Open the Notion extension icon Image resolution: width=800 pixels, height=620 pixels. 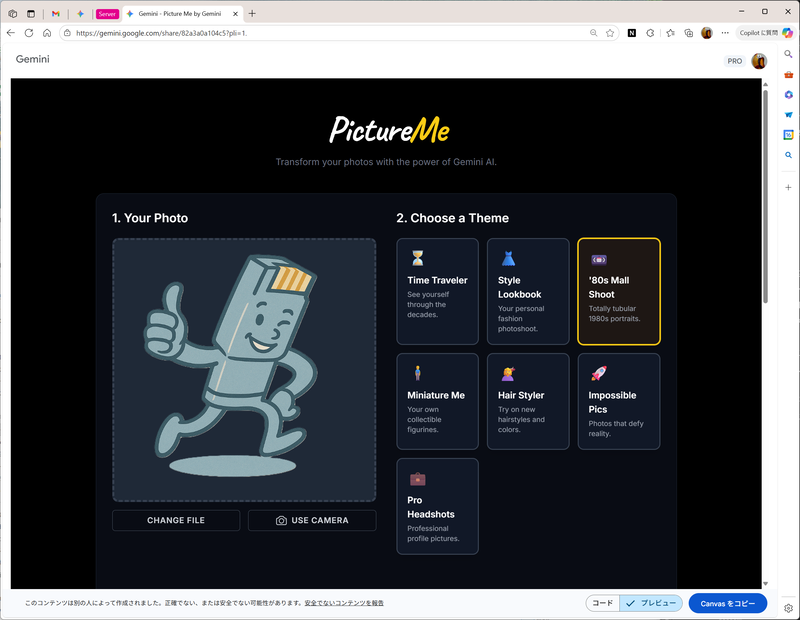coord(632,33)
